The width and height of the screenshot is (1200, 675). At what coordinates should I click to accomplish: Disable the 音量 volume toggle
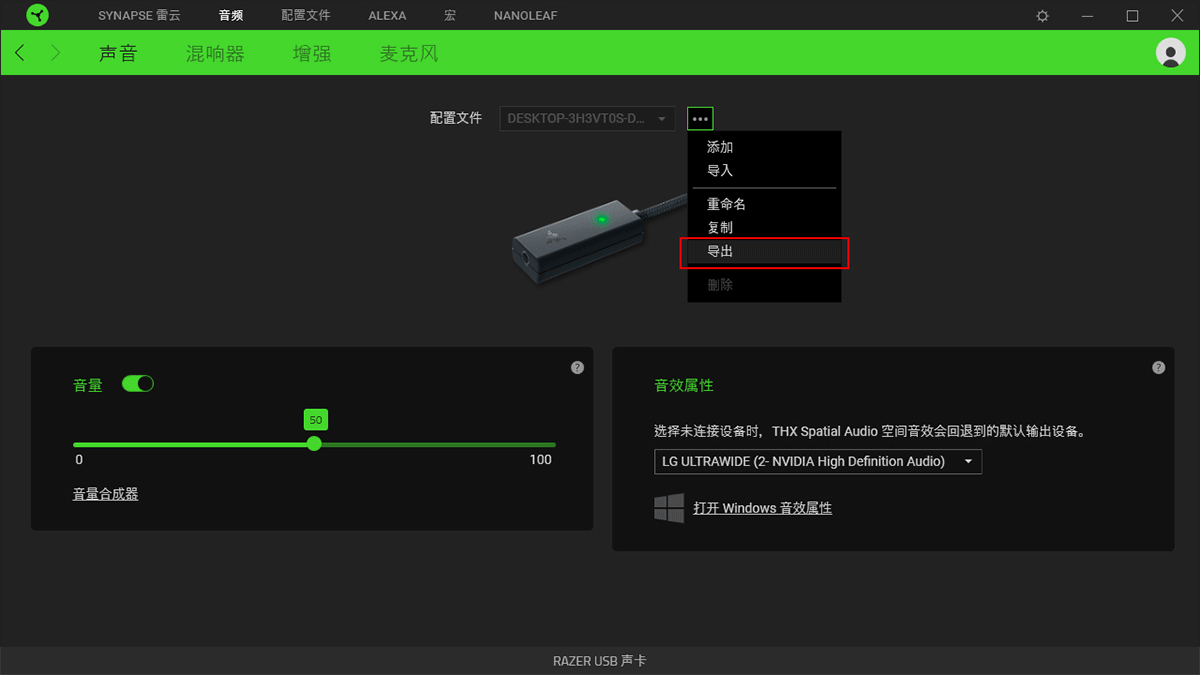(x=138, y=383)
